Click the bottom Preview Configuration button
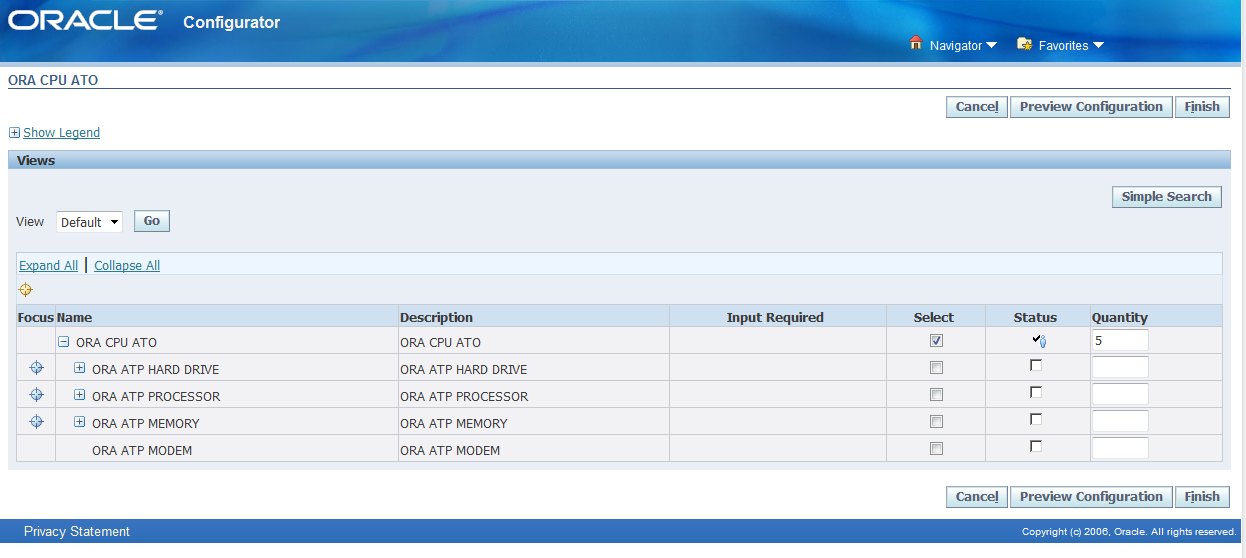Image resolution: width=1246 pixels, height=558 pixels. (1091, 497)
